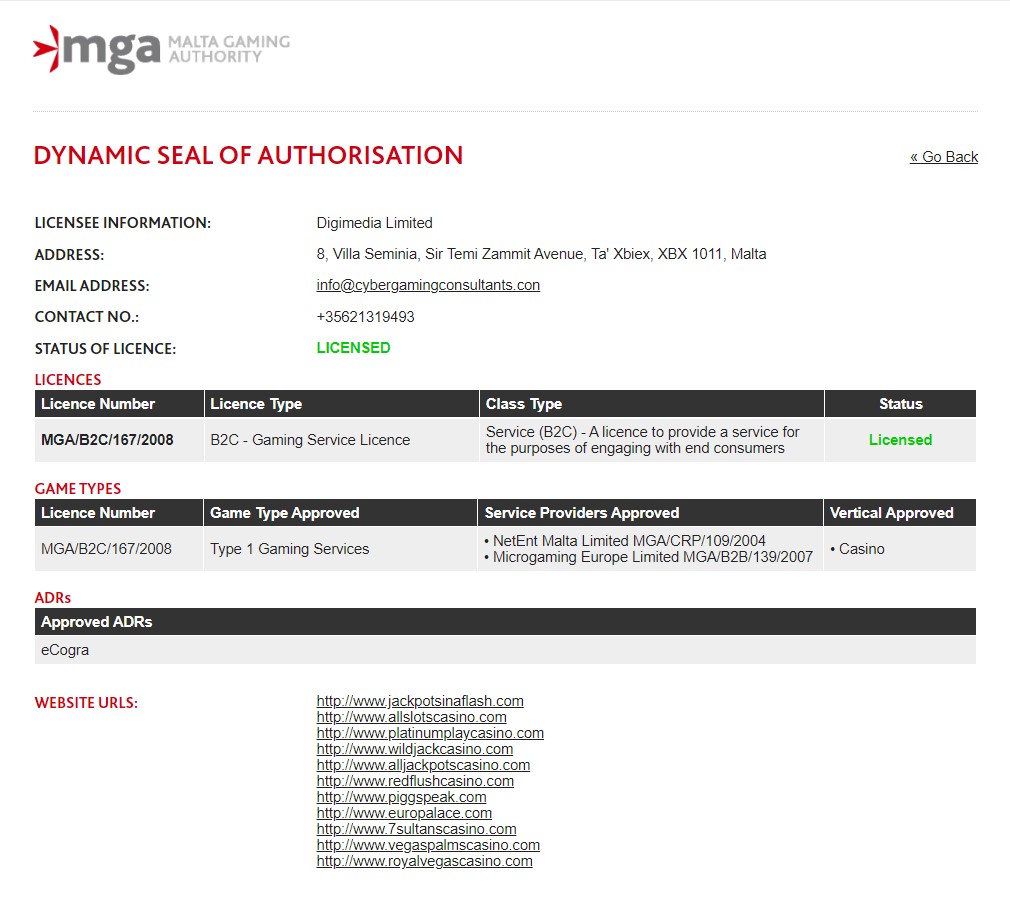
Task: Click the Go Back link
Action: click(944, 157)
